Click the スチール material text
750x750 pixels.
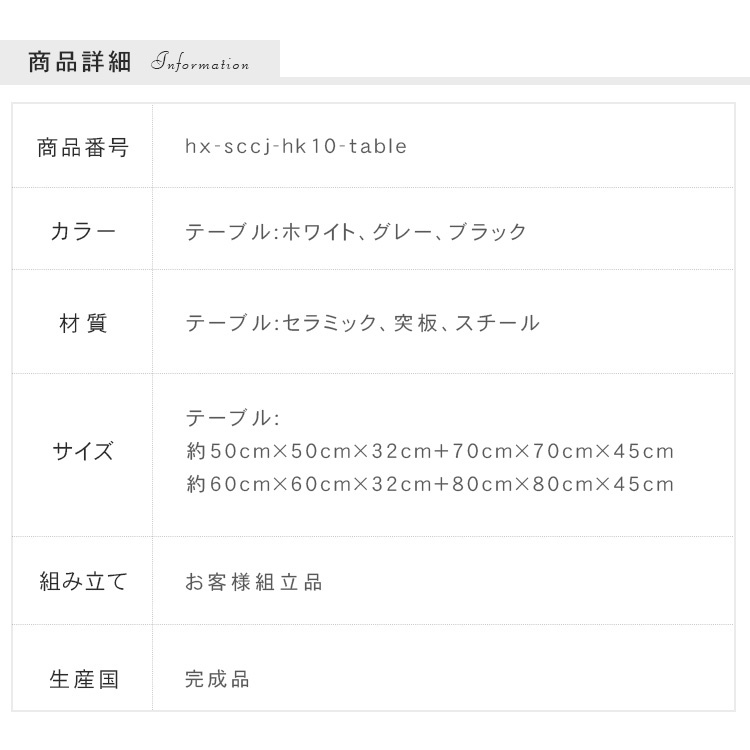(497, 323)
